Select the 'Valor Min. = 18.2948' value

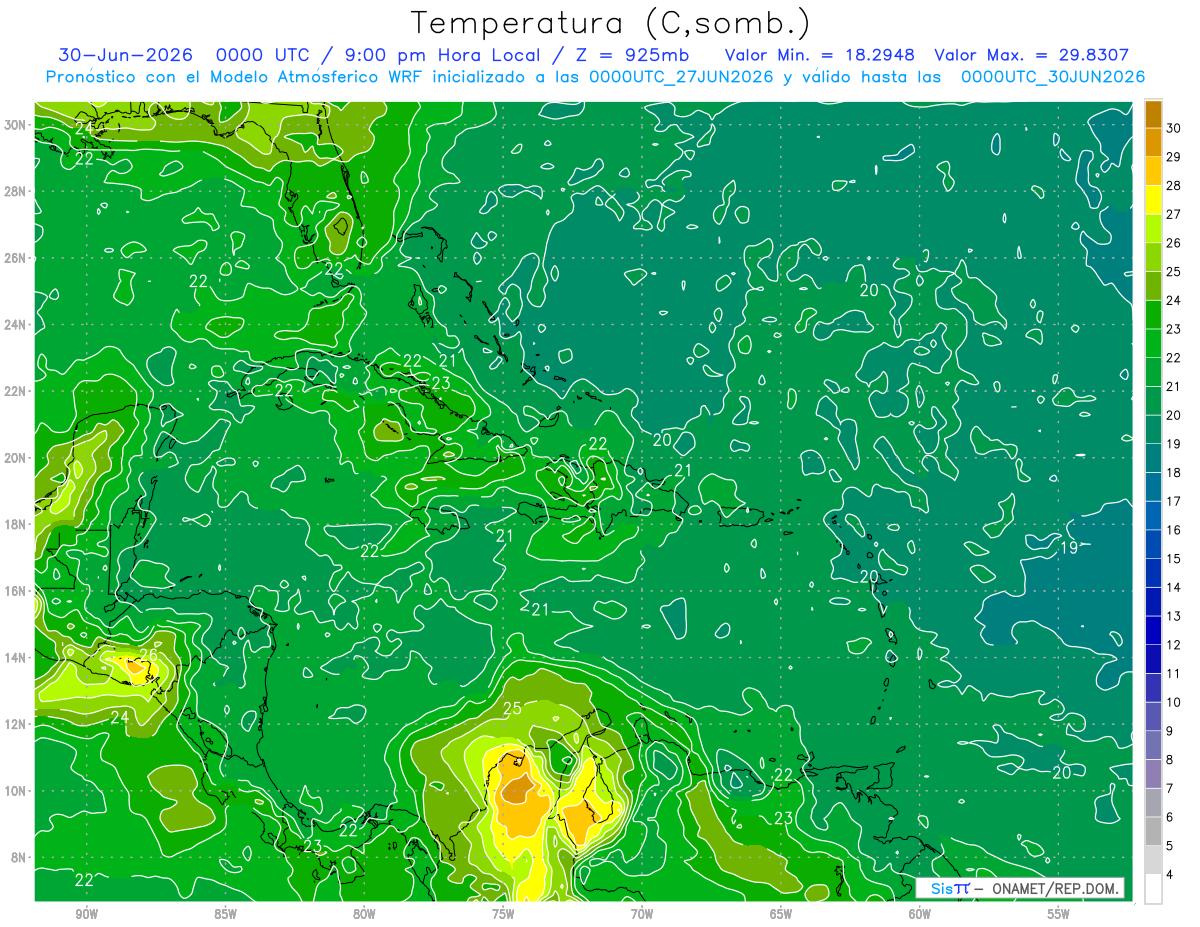coord(822,55)
